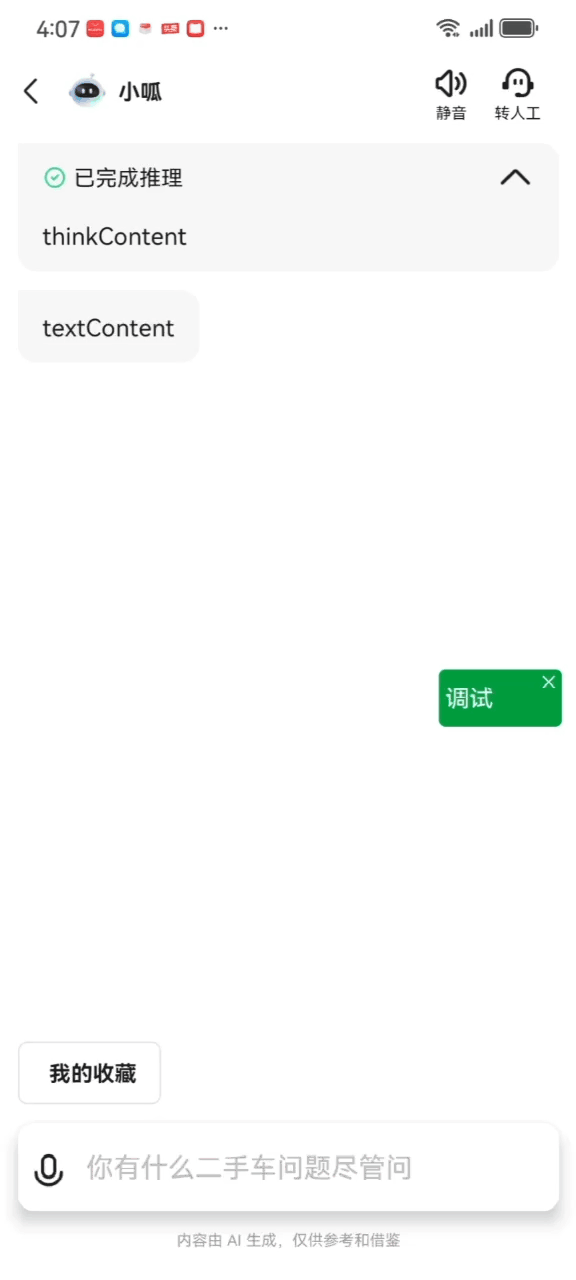Close the 调试 floating widget
Screen dimensions: 576x1280
tap(548, 682)
